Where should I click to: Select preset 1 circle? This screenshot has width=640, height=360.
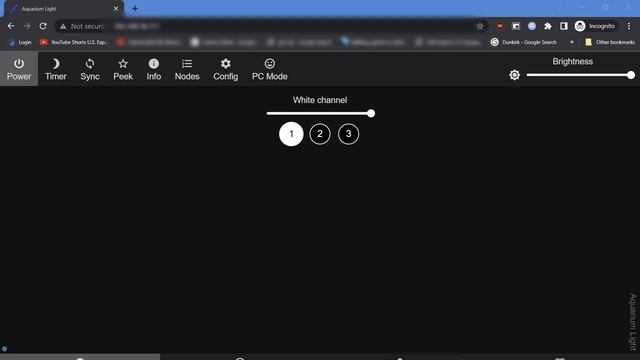coord(291,134)
